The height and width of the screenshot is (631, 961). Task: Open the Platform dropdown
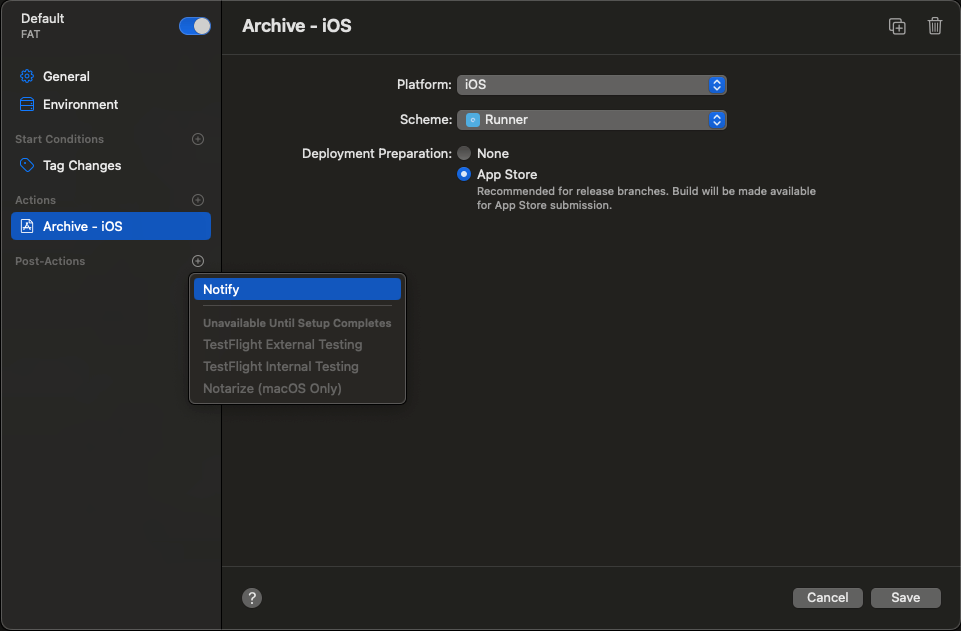coord(591,85)
